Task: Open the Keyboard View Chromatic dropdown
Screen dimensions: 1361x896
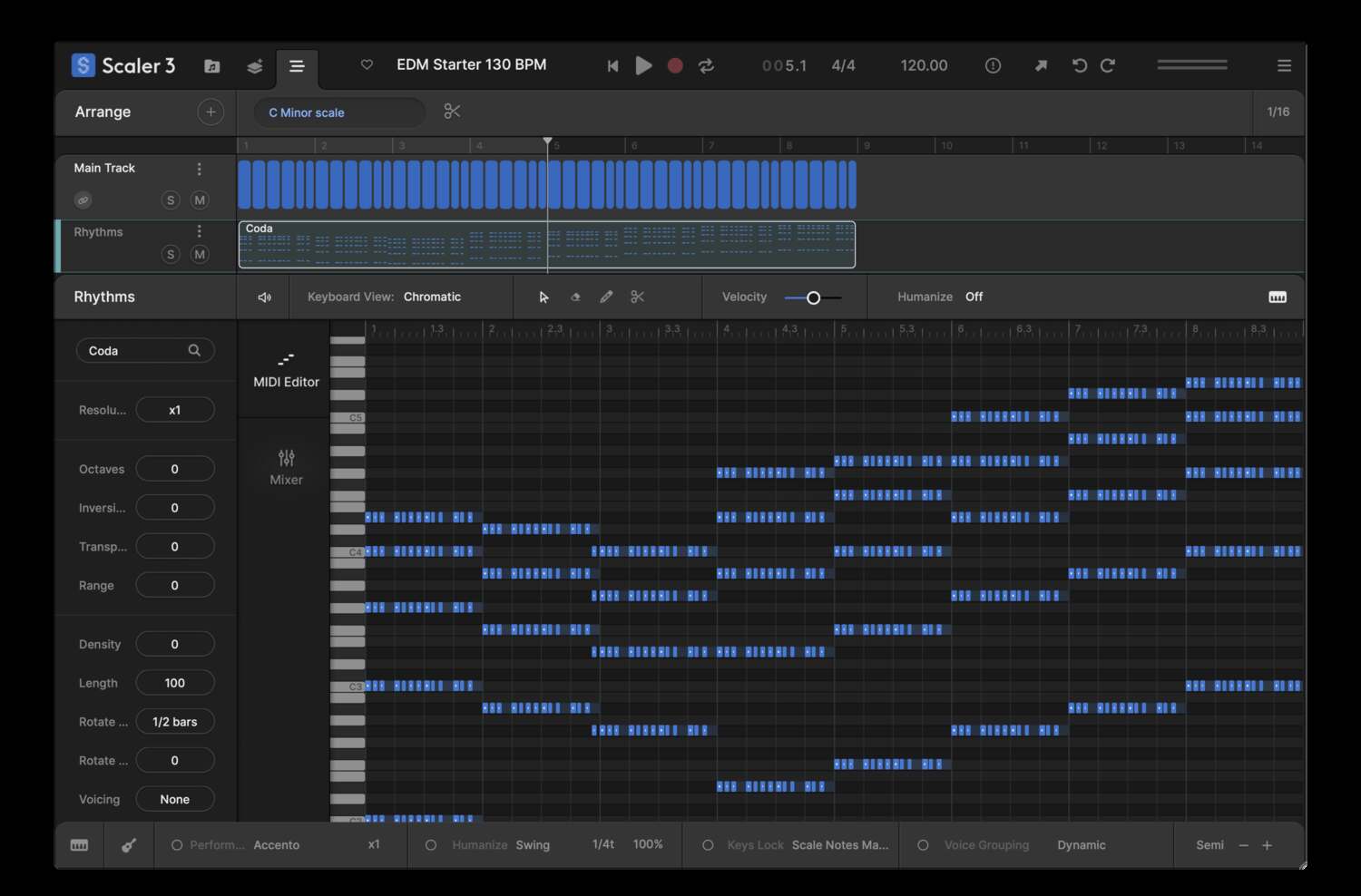Action: tap(433, 297)
